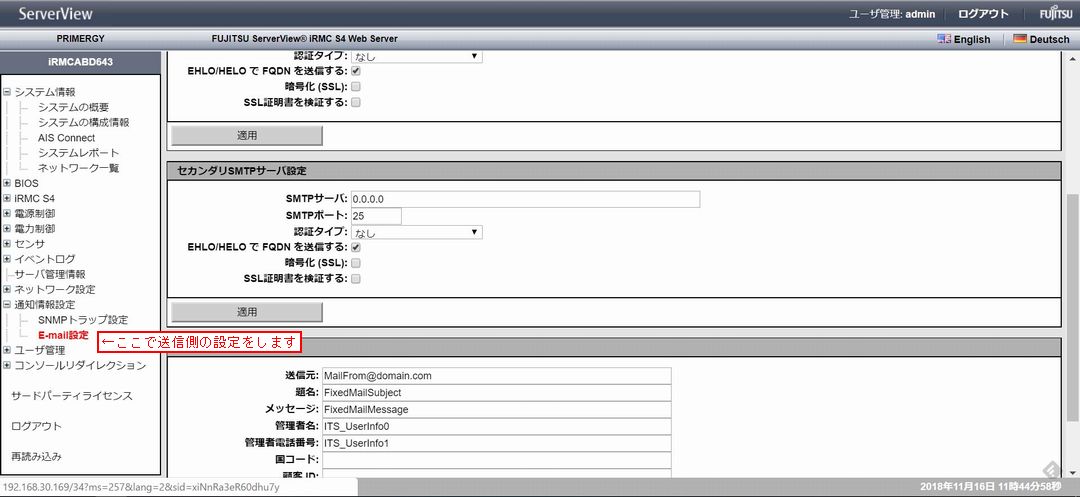1080x497 pixels.
Task: Click the secondary SMTPサーバ input field
Action: pos(525,199)
